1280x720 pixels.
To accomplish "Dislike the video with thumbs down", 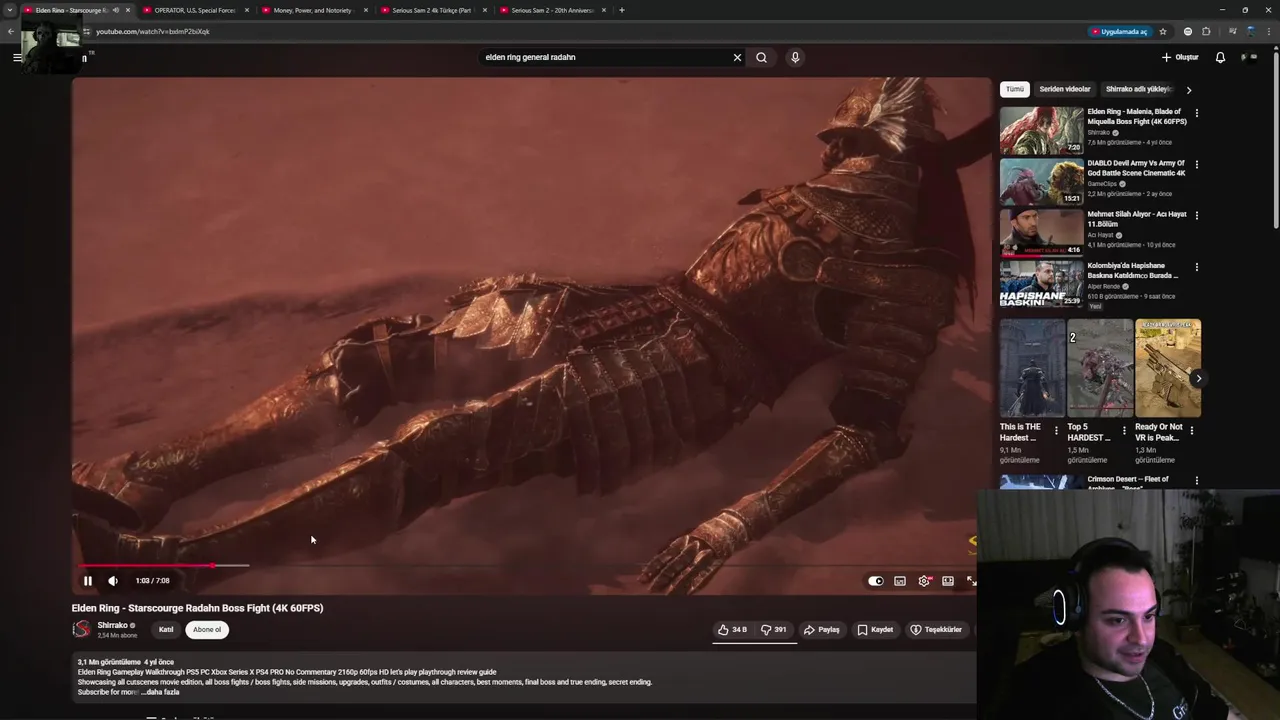I will point(774,630).
